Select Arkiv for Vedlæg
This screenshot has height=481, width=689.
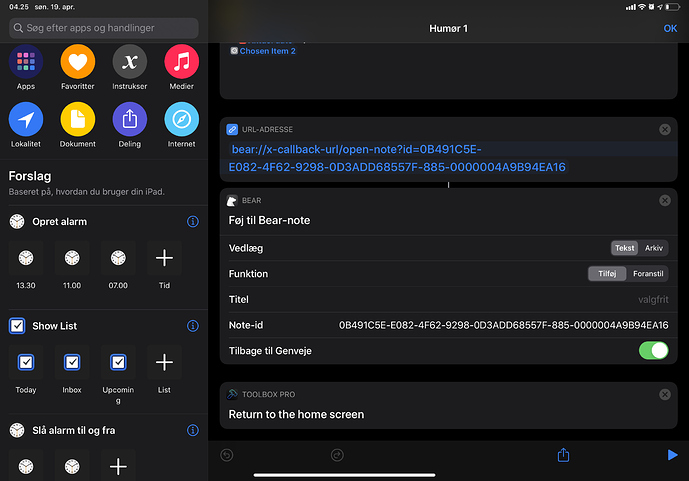coord(653,248)
